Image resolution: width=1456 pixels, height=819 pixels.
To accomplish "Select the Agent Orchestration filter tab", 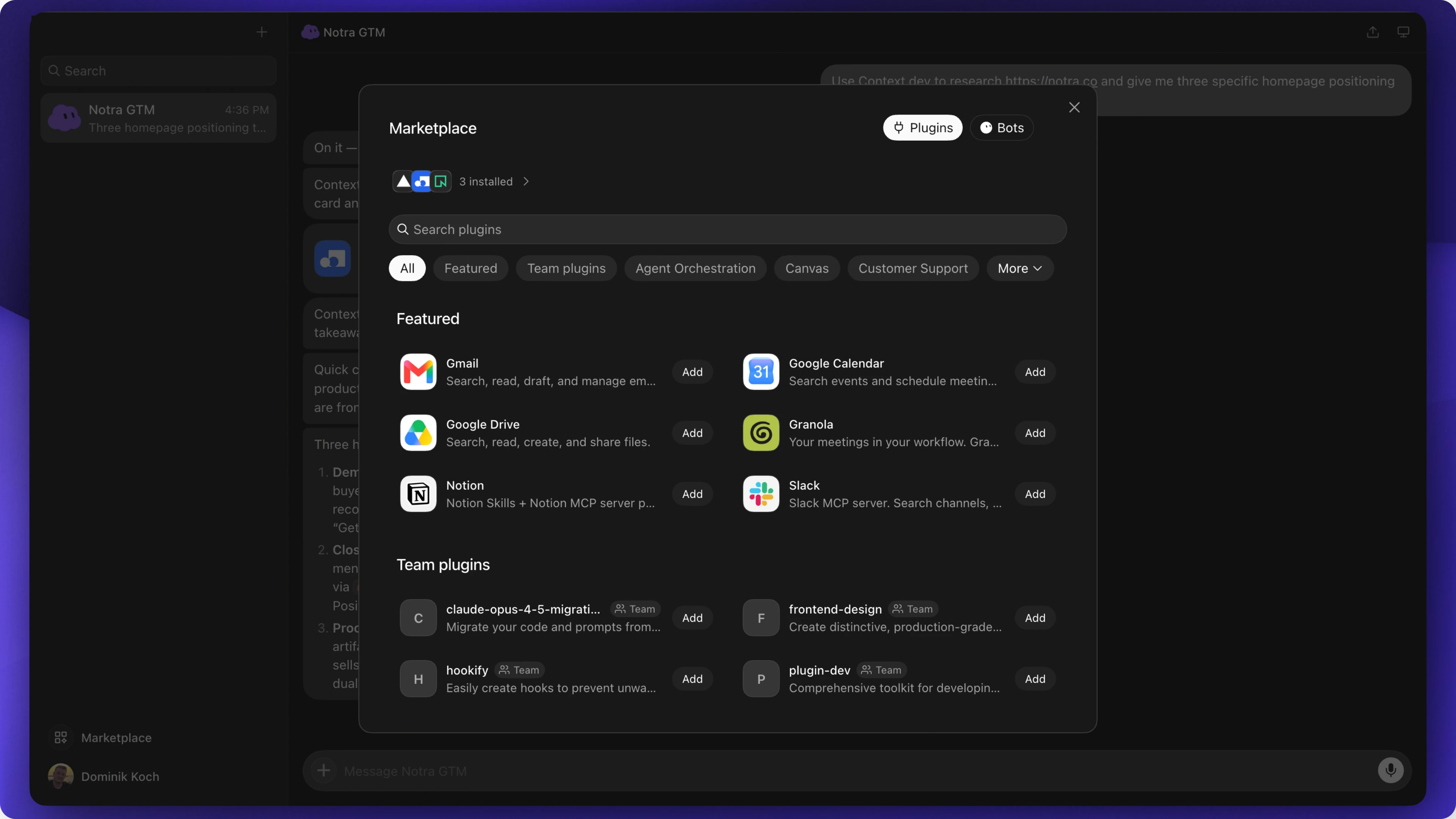I will [x=695, y=268].
